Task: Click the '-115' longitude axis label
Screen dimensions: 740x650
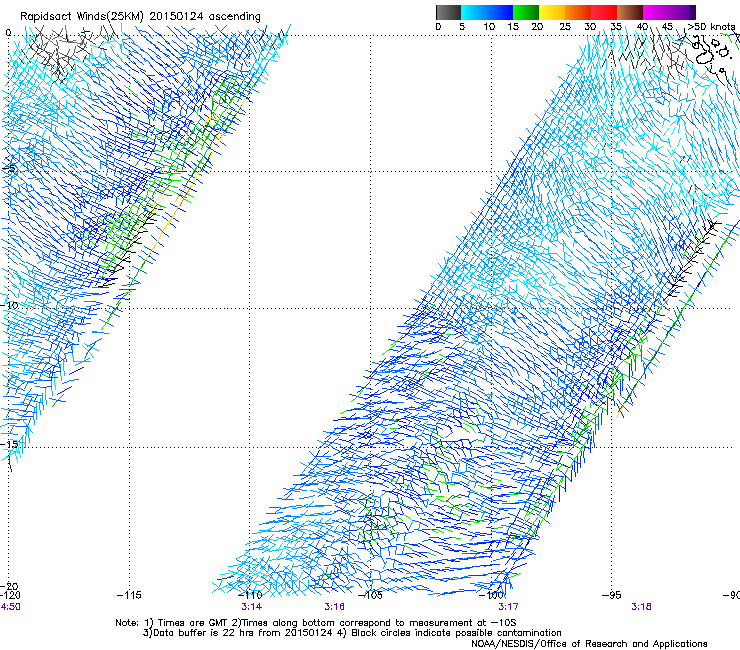Action: (129, 595)
